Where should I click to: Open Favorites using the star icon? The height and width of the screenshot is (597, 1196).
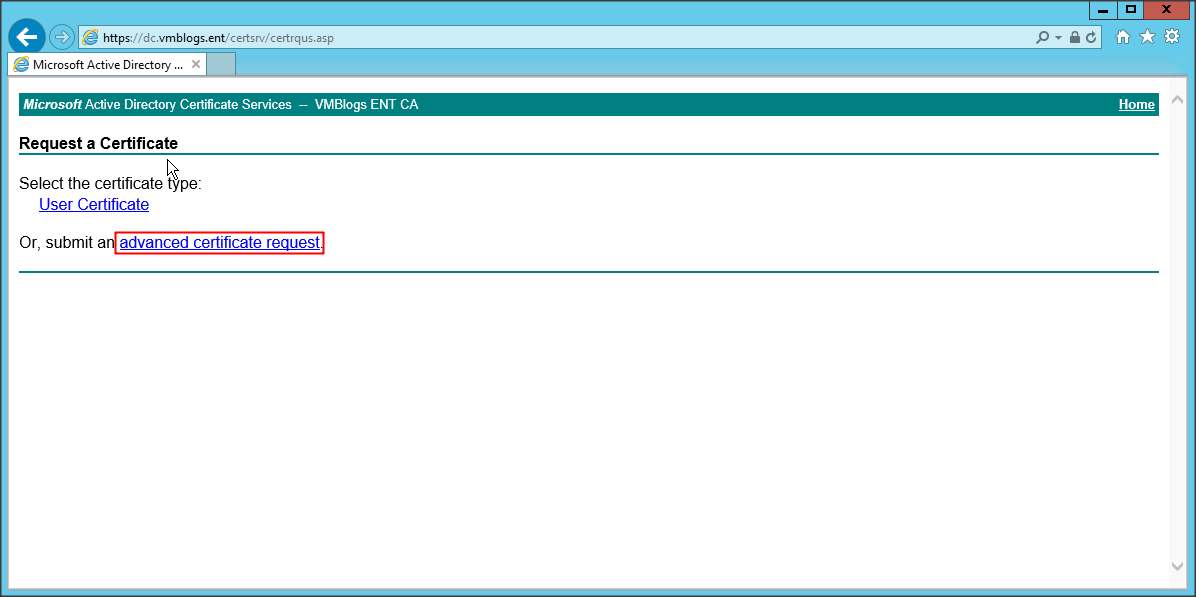[x=1147, y=37]
